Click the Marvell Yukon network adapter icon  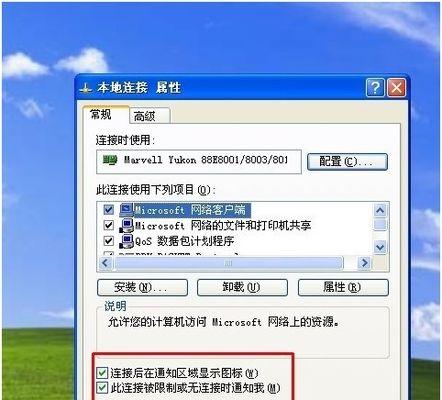[x=110, y=160]
